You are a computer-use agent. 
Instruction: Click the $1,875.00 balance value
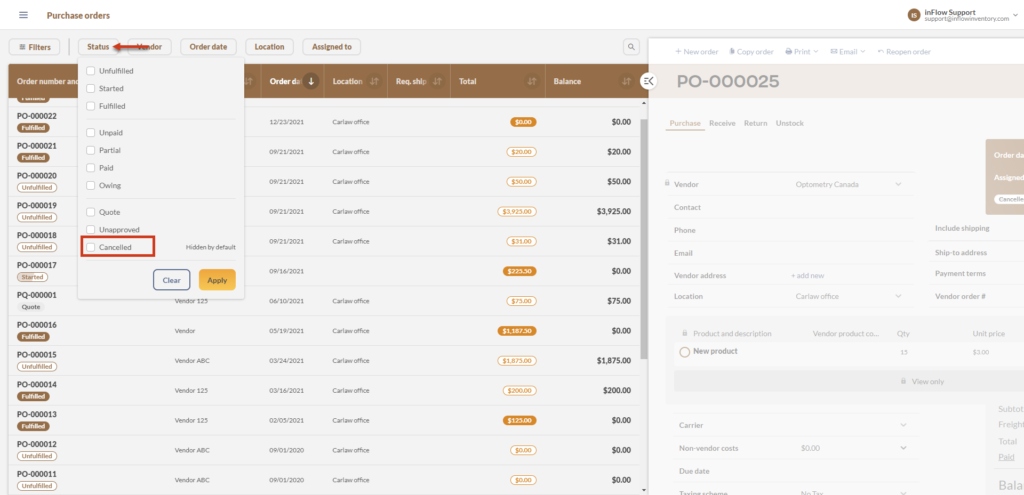tap(613, 360)
